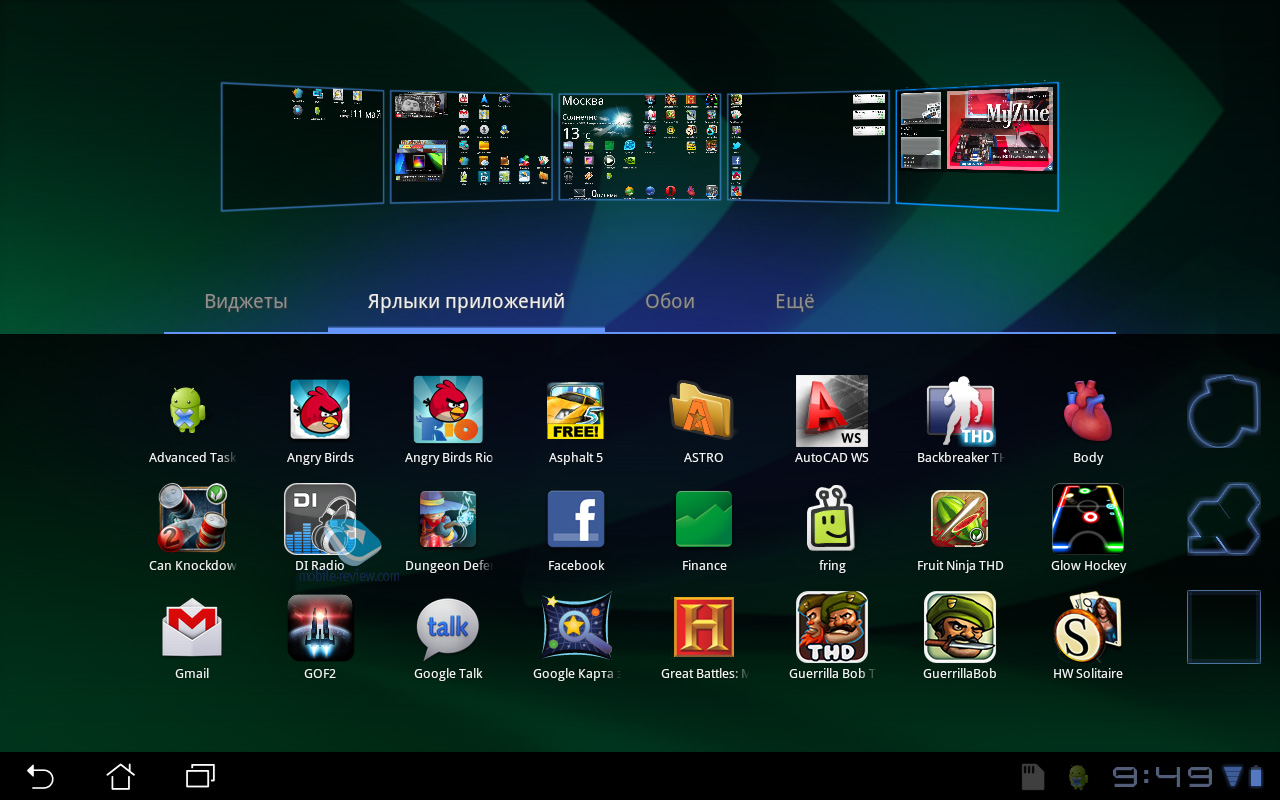Viewport: 1280px width, 800px height.
Task: Select the square outline shape on right
Action: pos(1224,627)
